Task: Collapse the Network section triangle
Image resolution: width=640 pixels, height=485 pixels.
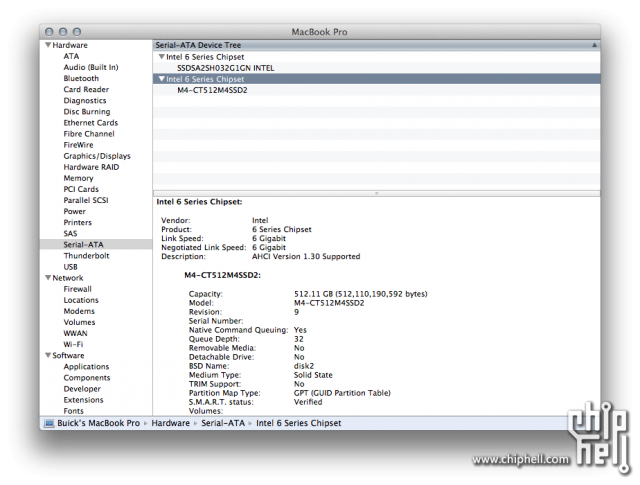Action: click(x=48, y=278)
